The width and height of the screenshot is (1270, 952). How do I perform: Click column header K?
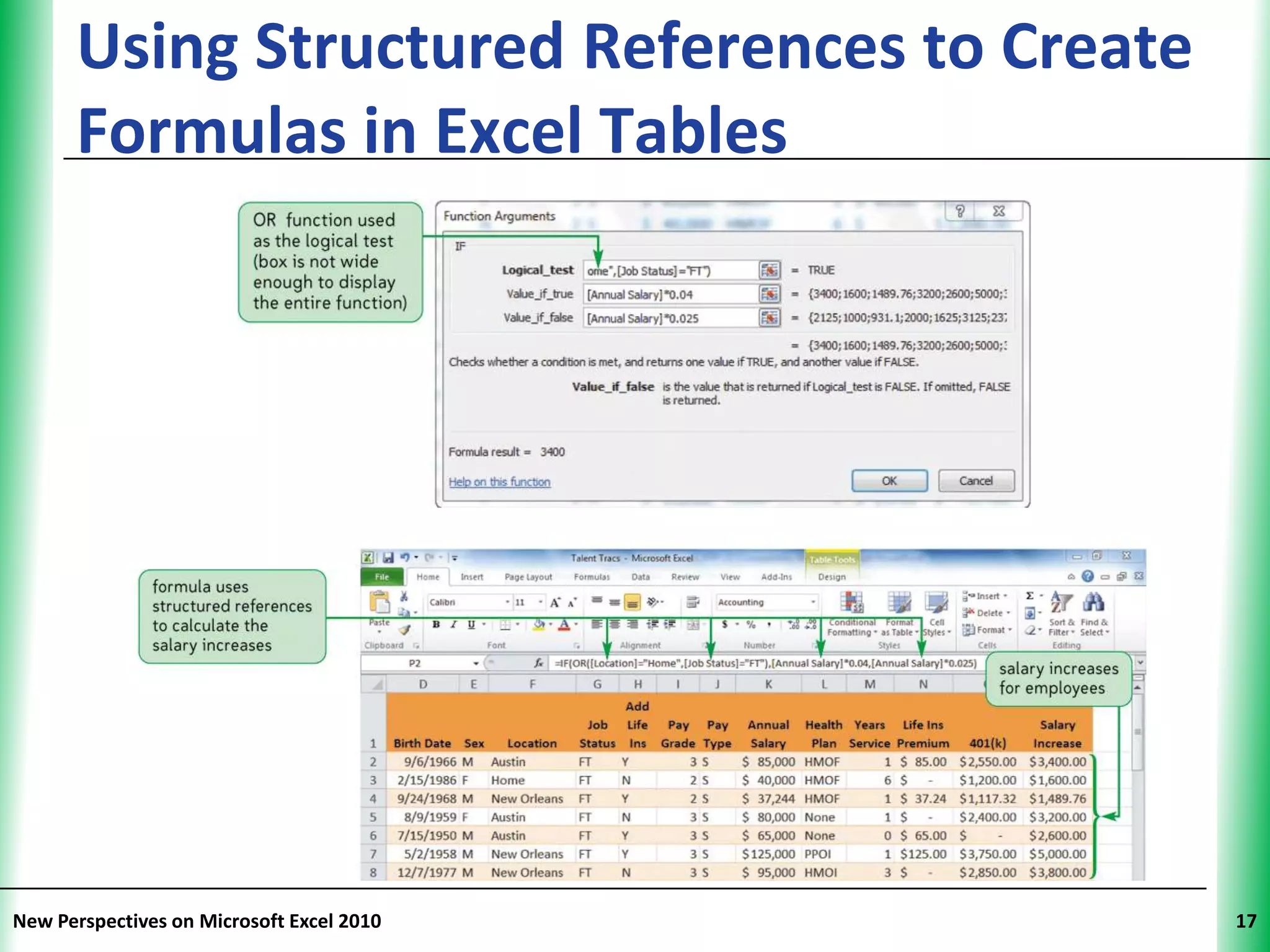coord(768,684)
